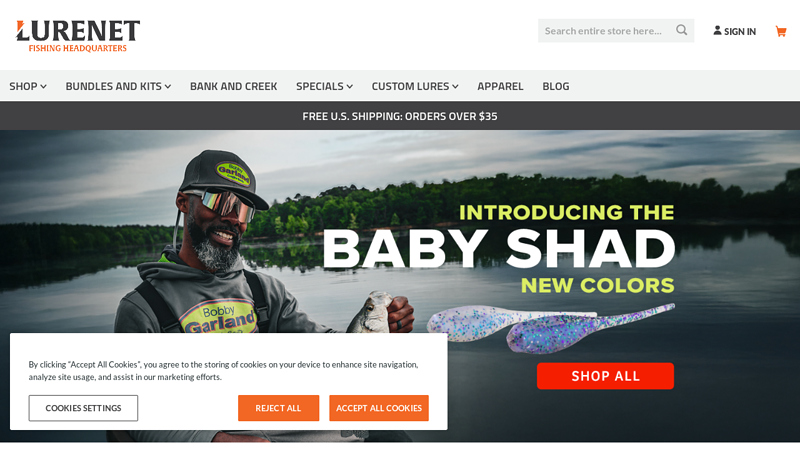Click the Baby Shad hero headline
This screenshot has height=450, width=800.
(x=498, y=248)
